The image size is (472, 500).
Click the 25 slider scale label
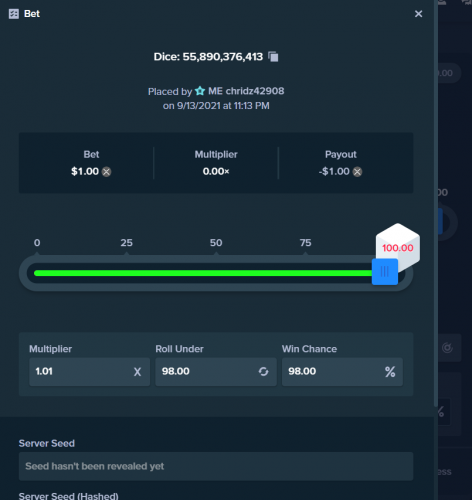click(x=127, y=243)
